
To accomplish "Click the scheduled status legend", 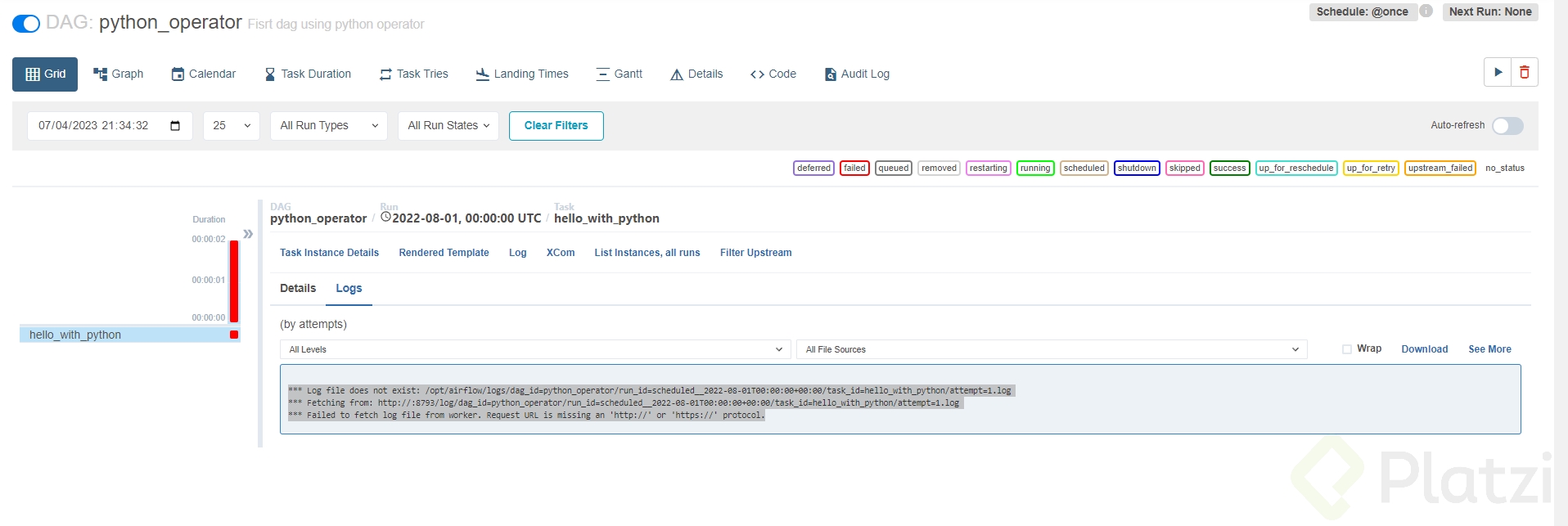I will (1084, 169).
